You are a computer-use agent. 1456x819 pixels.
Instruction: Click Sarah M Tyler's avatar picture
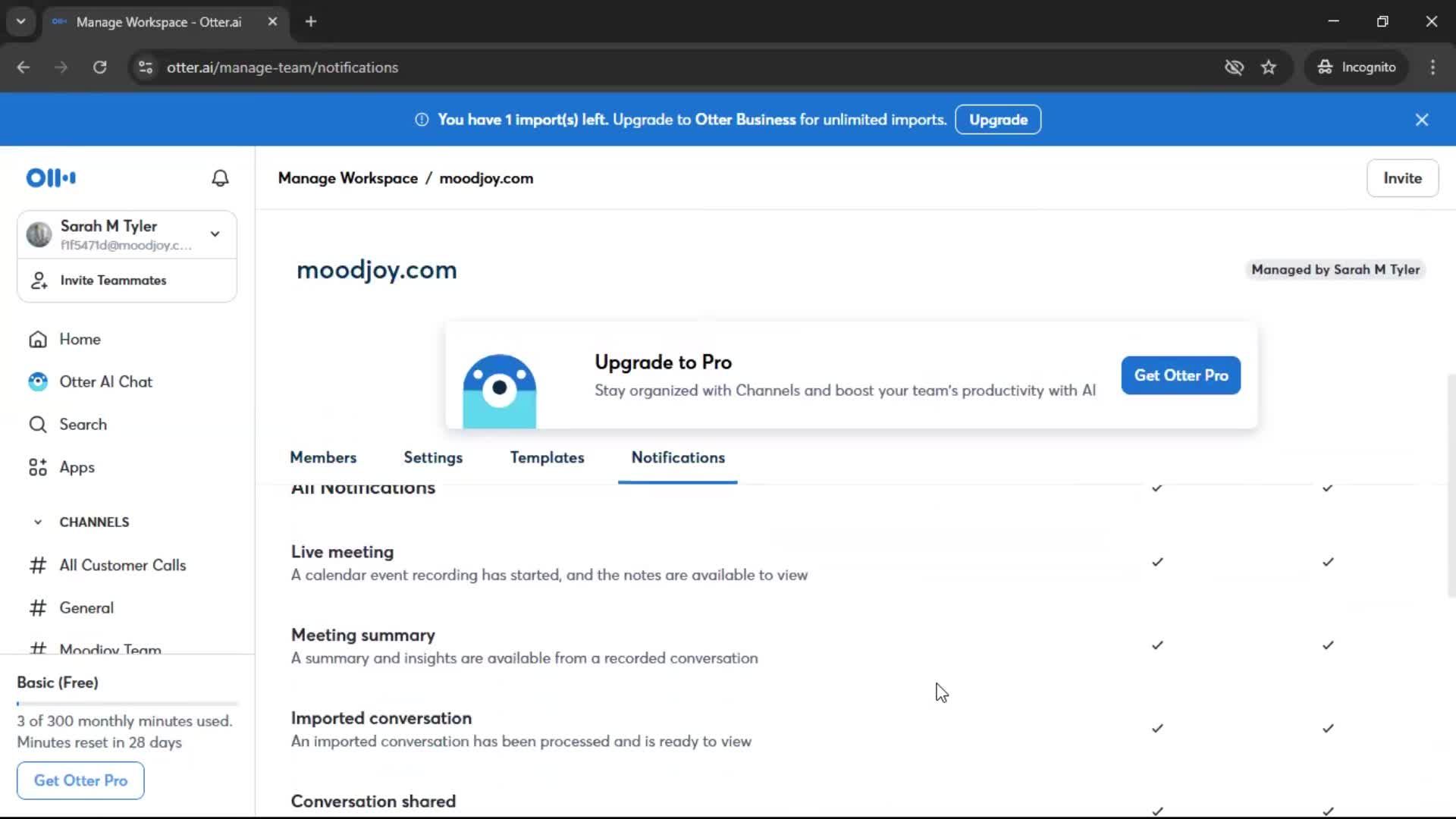click(x=39, y=234)
